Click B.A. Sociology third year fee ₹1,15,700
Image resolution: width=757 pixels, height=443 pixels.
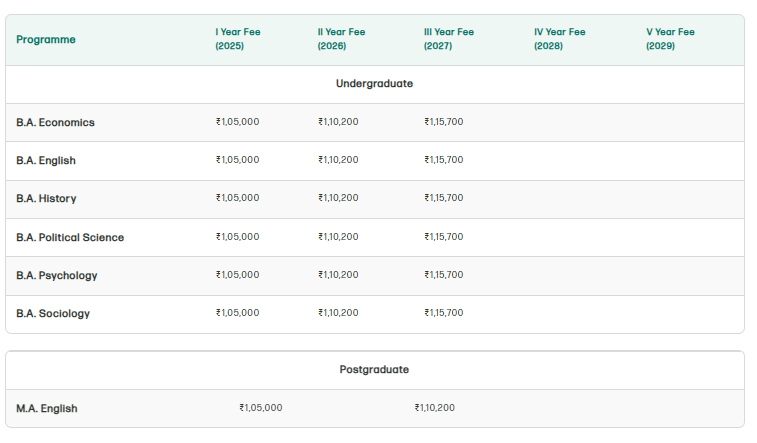(x=444, y=313)
